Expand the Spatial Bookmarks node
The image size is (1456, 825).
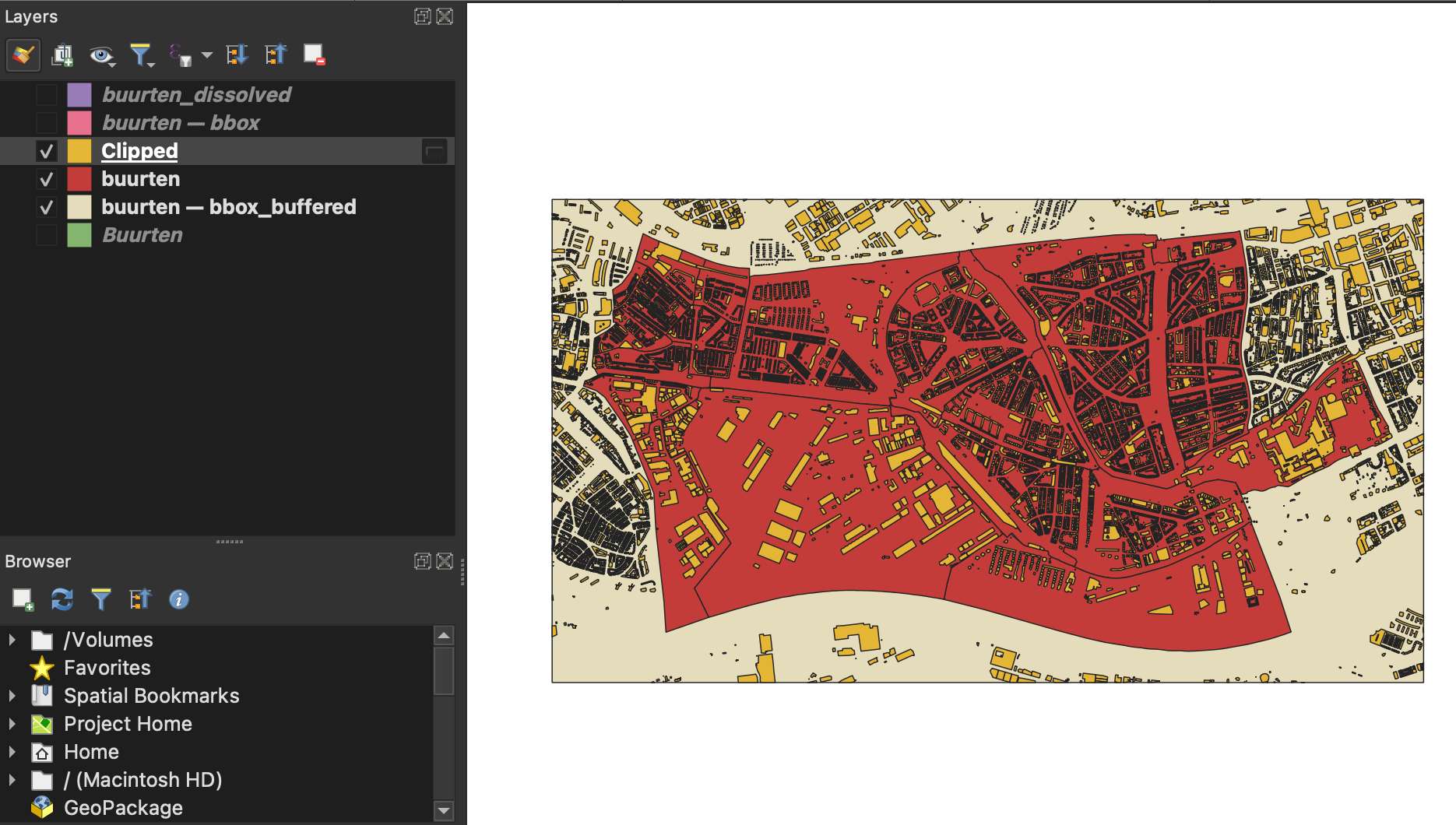point(12,696)
